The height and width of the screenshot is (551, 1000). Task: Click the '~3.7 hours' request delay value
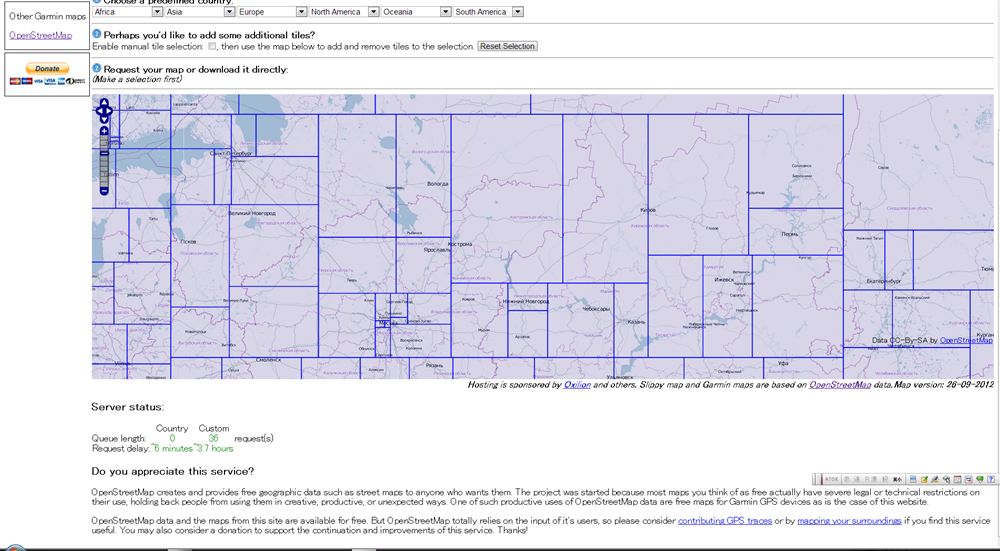click(214, 448)
